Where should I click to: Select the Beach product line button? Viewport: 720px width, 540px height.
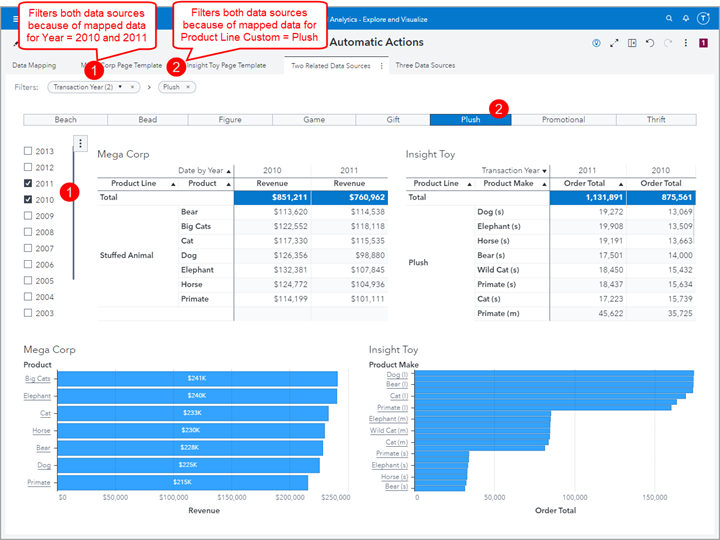[66, 120]
